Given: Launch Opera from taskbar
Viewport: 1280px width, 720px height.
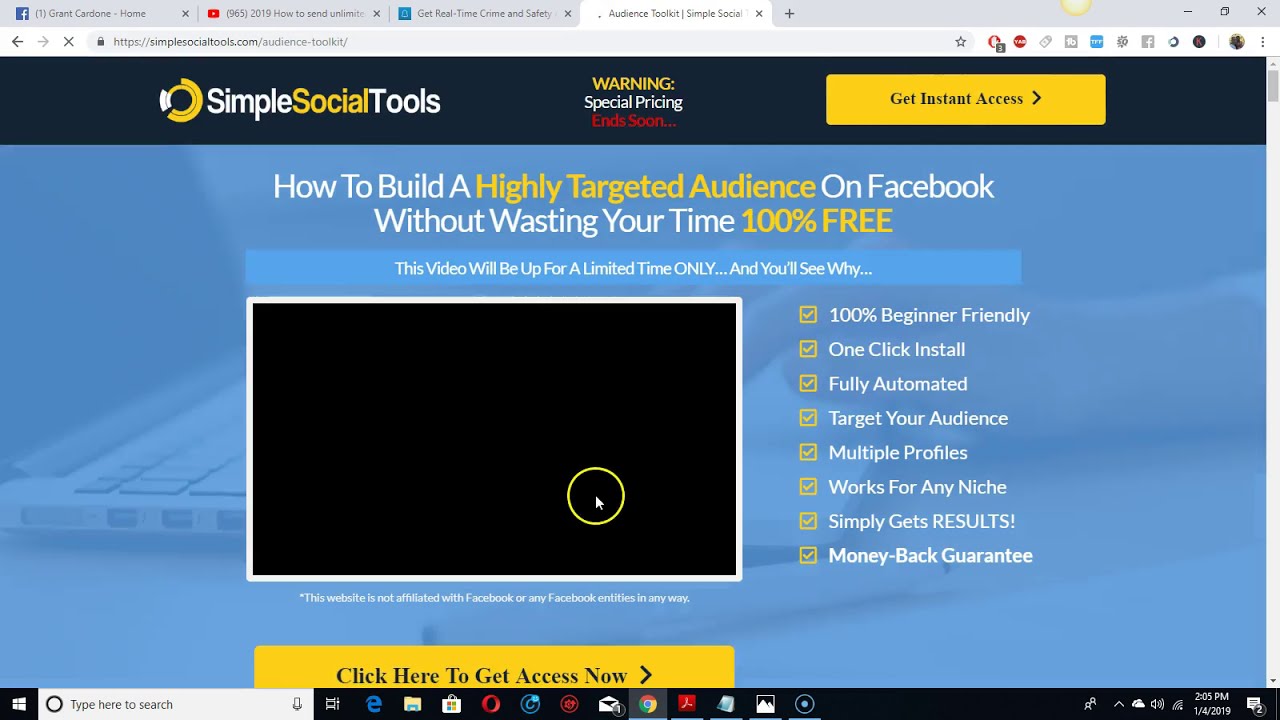Looking at the screenshot, I should (x=491, y=704).
